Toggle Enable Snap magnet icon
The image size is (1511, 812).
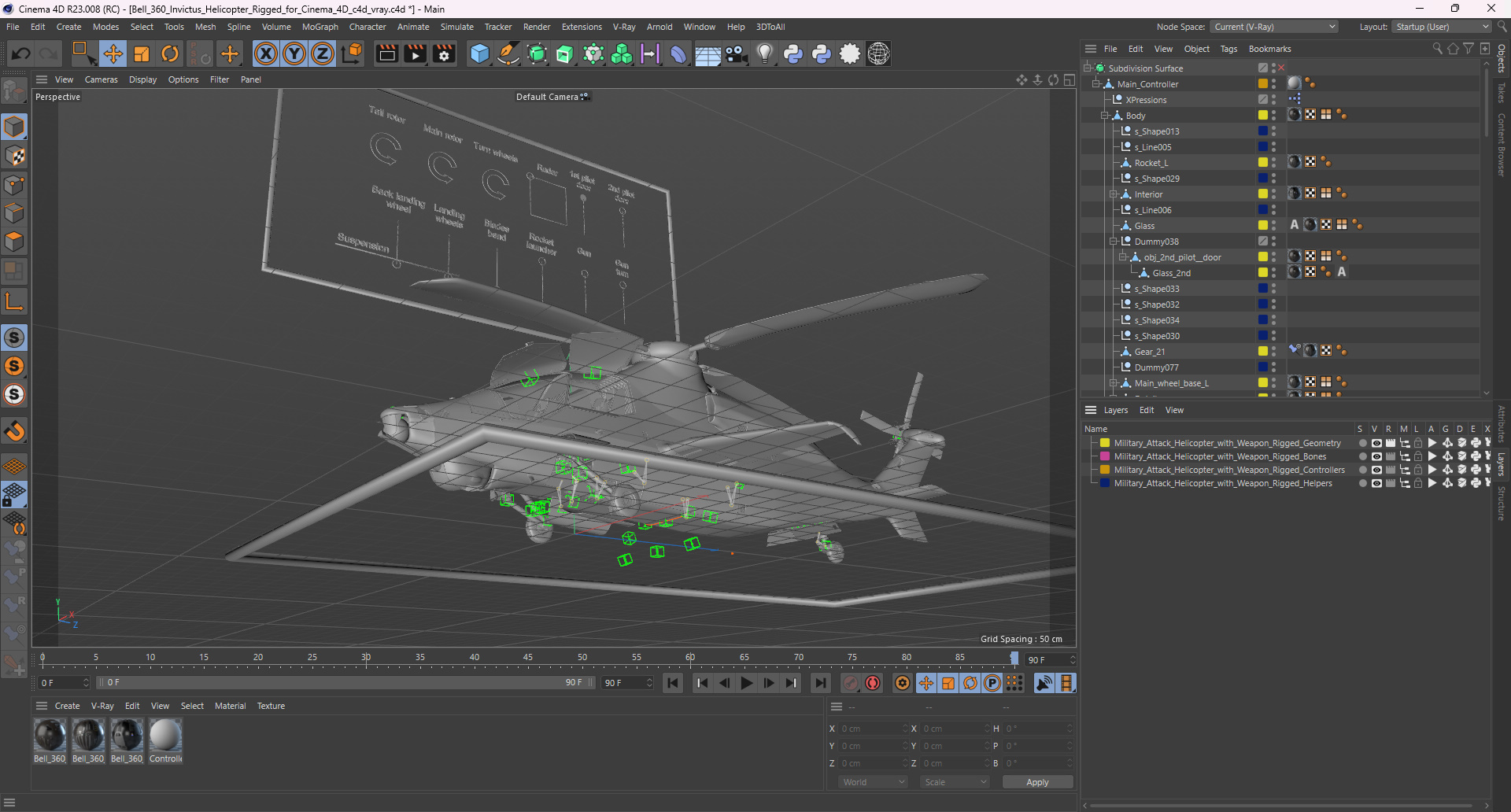(x=14, y=431)
